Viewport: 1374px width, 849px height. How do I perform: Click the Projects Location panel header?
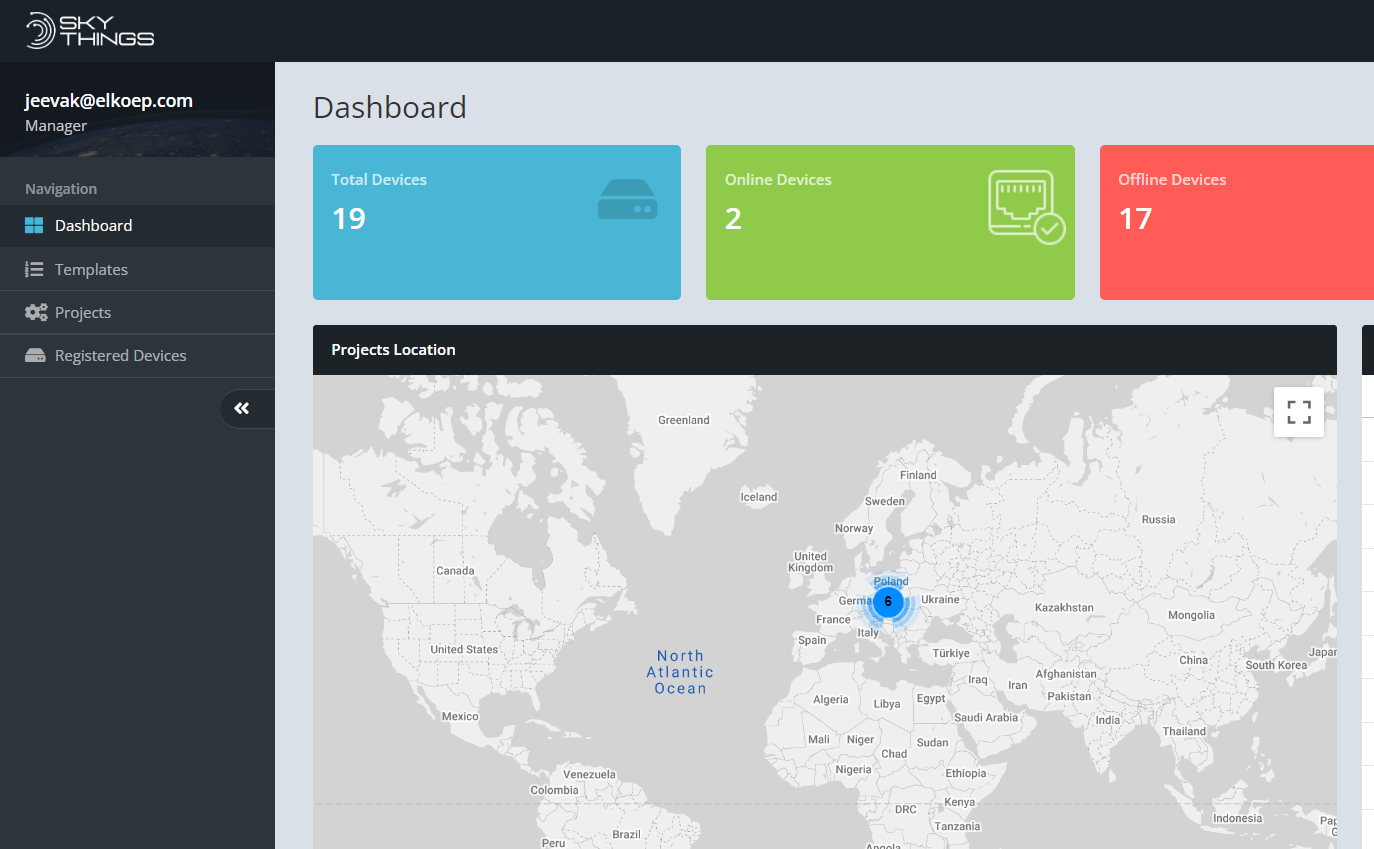(824, 350)
